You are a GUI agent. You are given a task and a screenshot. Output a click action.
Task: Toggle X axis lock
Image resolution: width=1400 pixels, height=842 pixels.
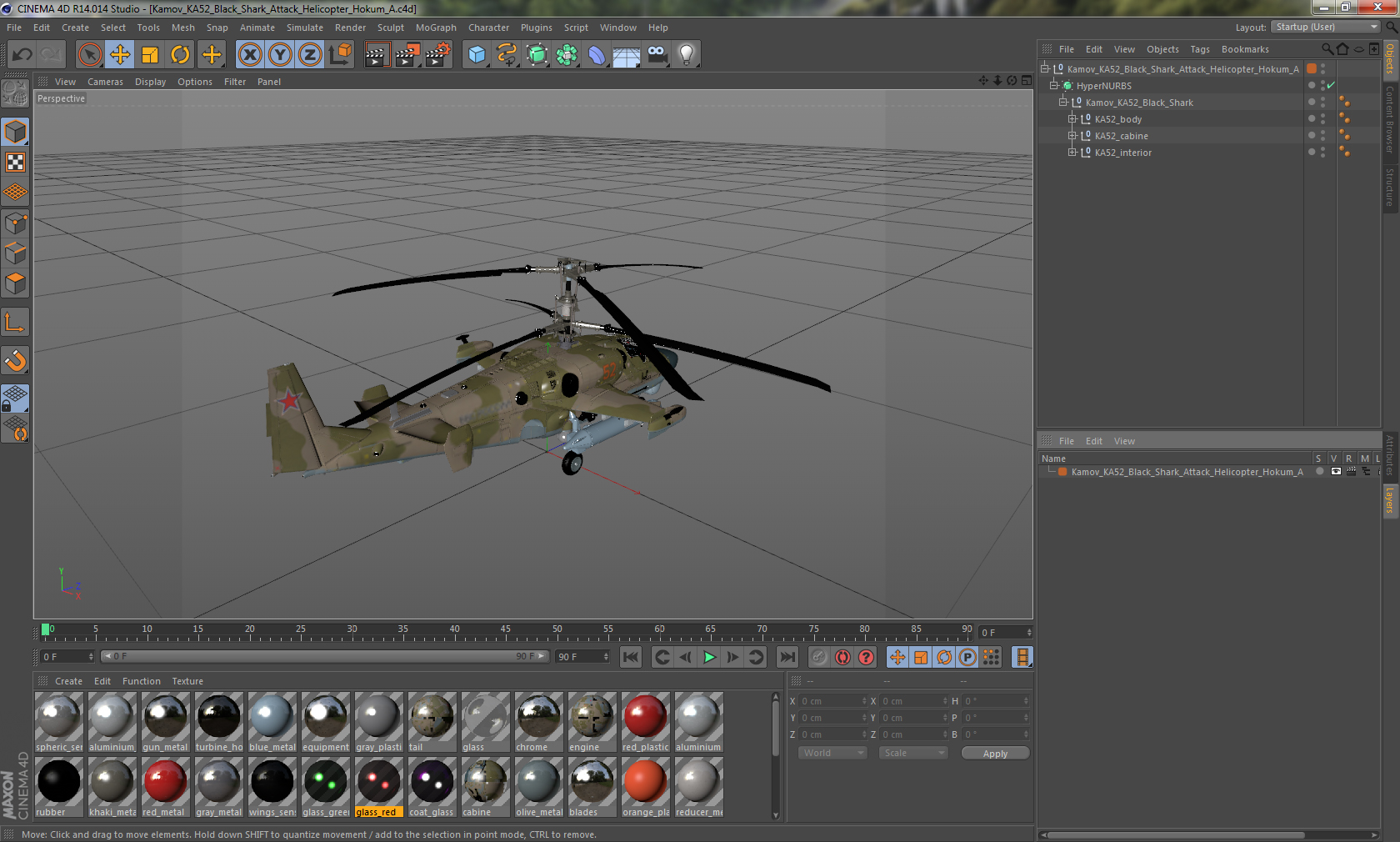tap(249, 55)
